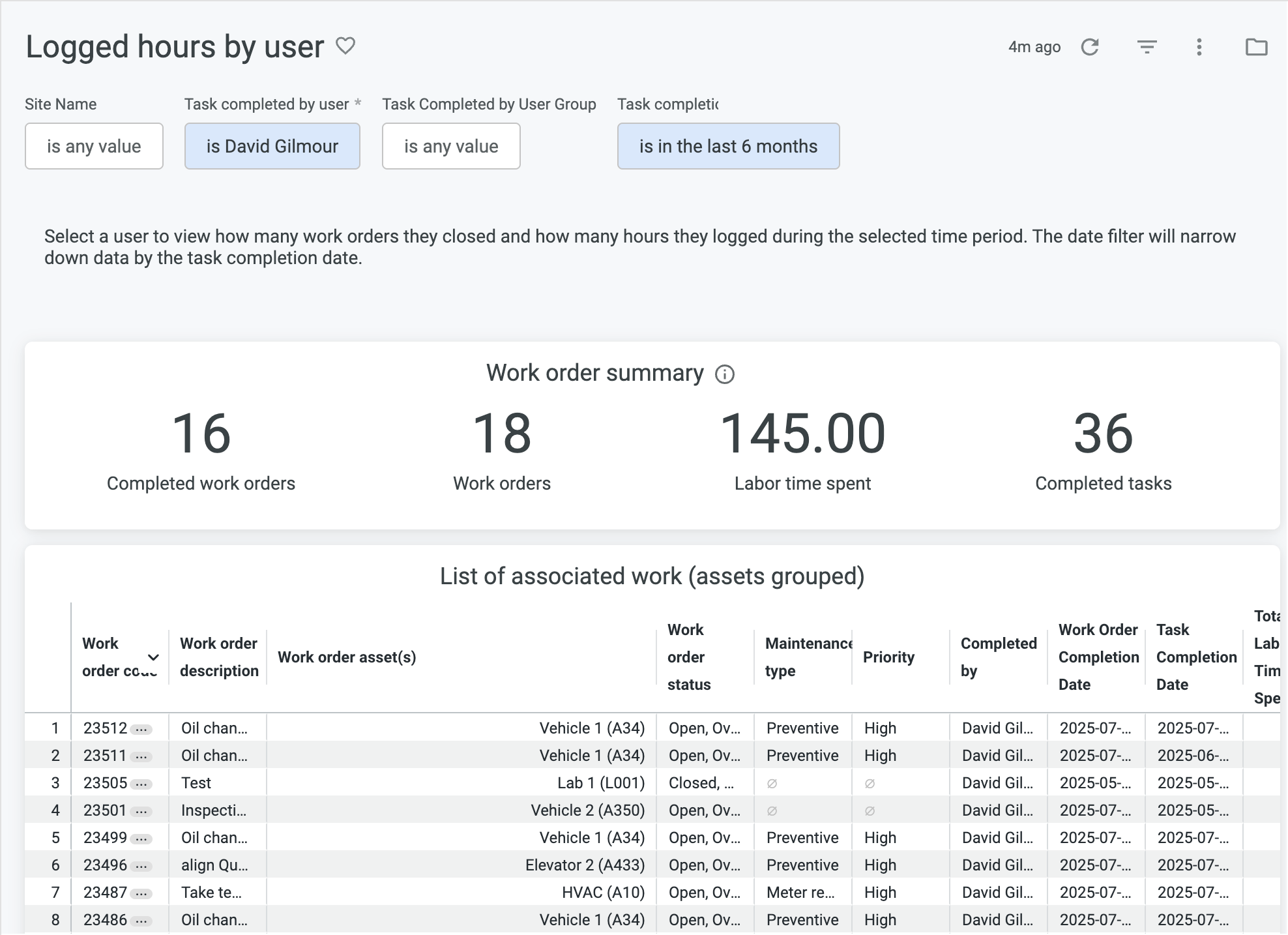Click the ellipsis next to work order 23512
This screenshot has width=1288, height=935.
coord(142,728)
